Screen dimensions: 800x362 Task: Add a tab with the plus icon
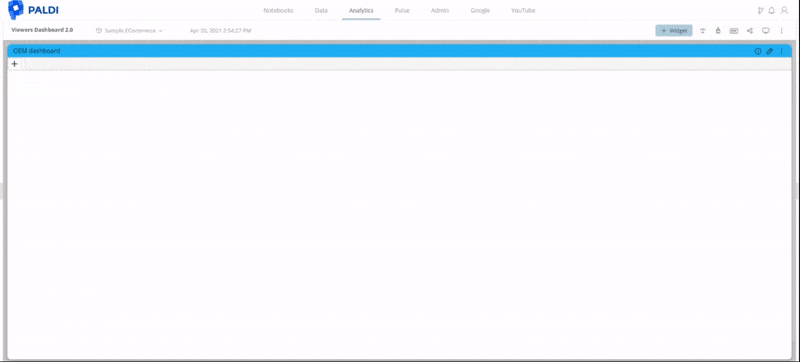click(14, 64)
